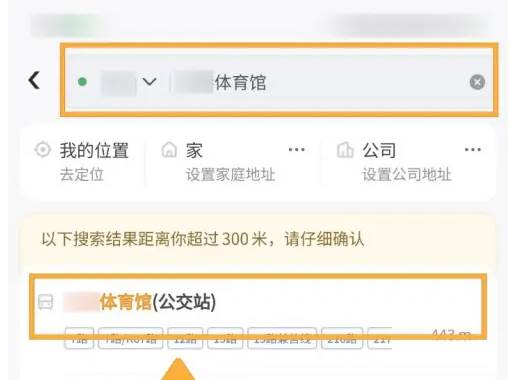511x380 pixels.
Task: Tap the 216路 bus route tag
Action: [x=342, y=338]
